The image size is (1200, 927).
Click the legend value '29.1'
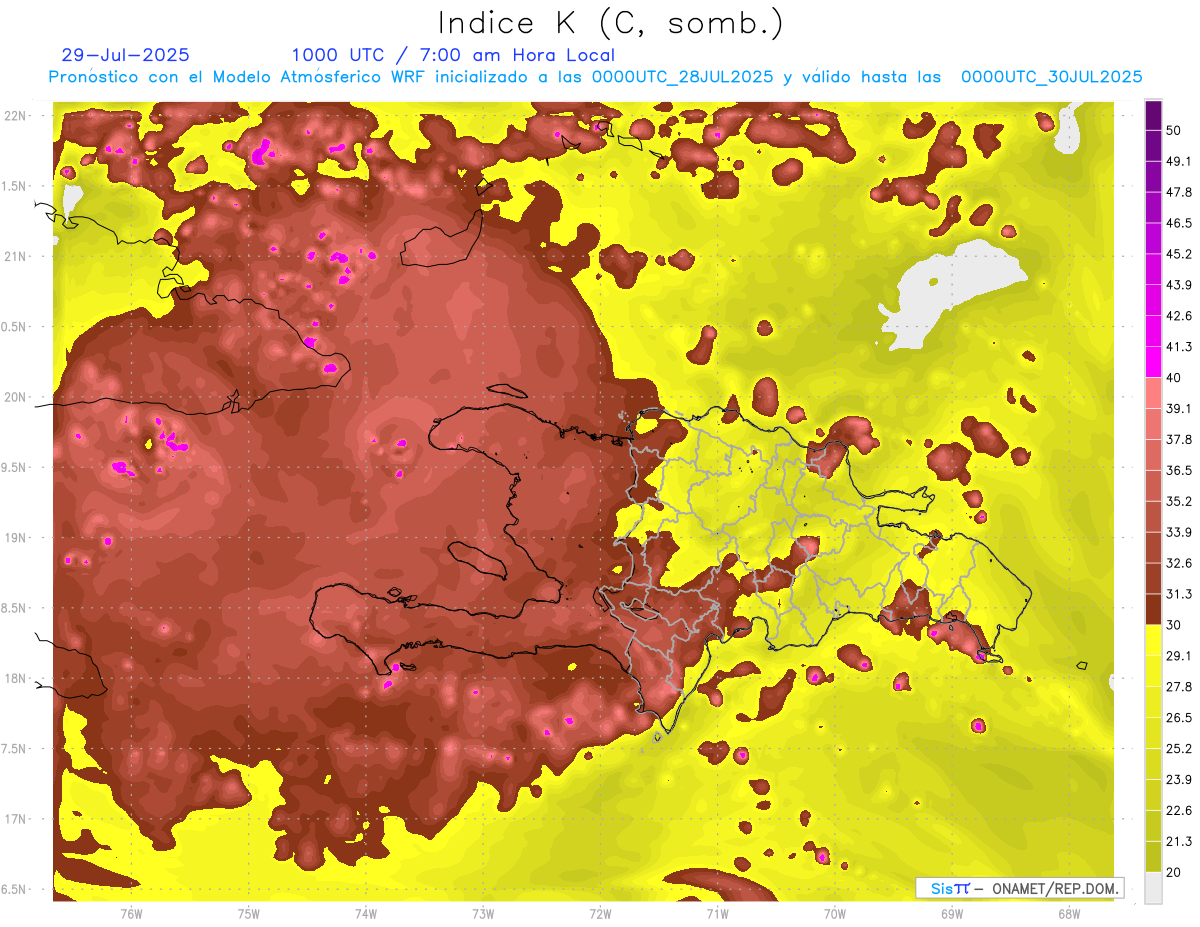pos(1179,655)
